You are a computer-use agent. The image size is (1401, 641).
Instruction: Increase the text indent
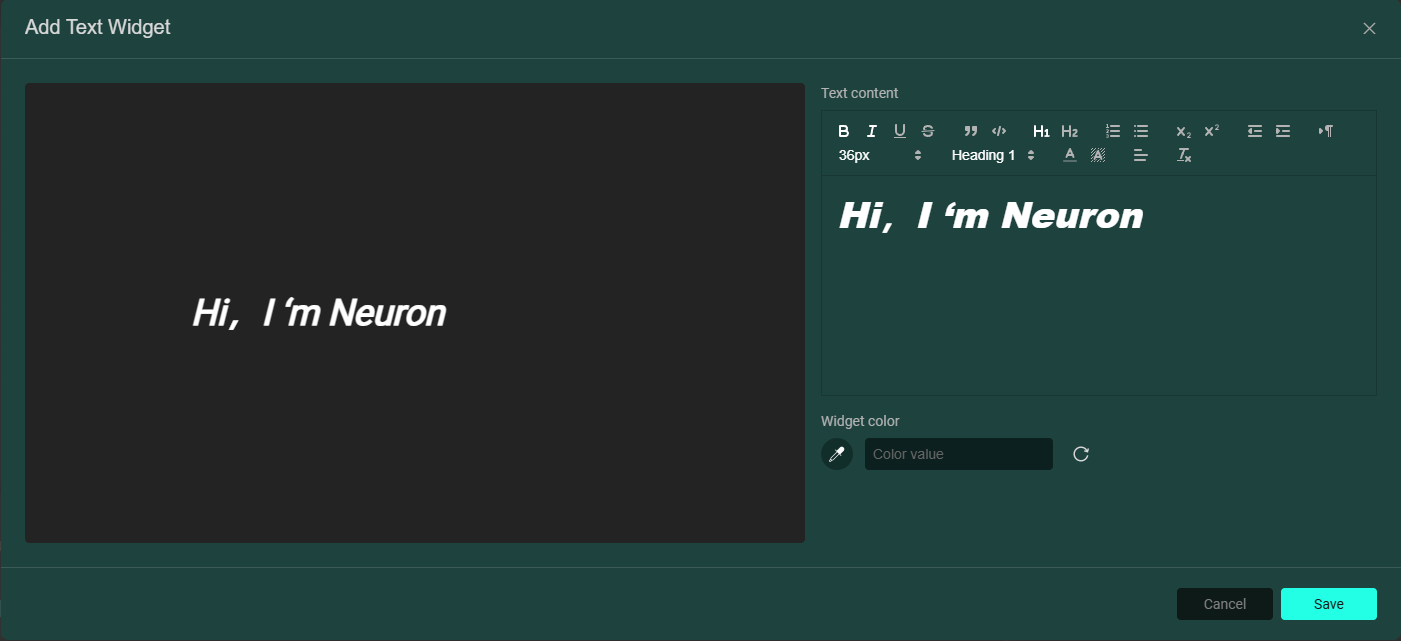1283,131
